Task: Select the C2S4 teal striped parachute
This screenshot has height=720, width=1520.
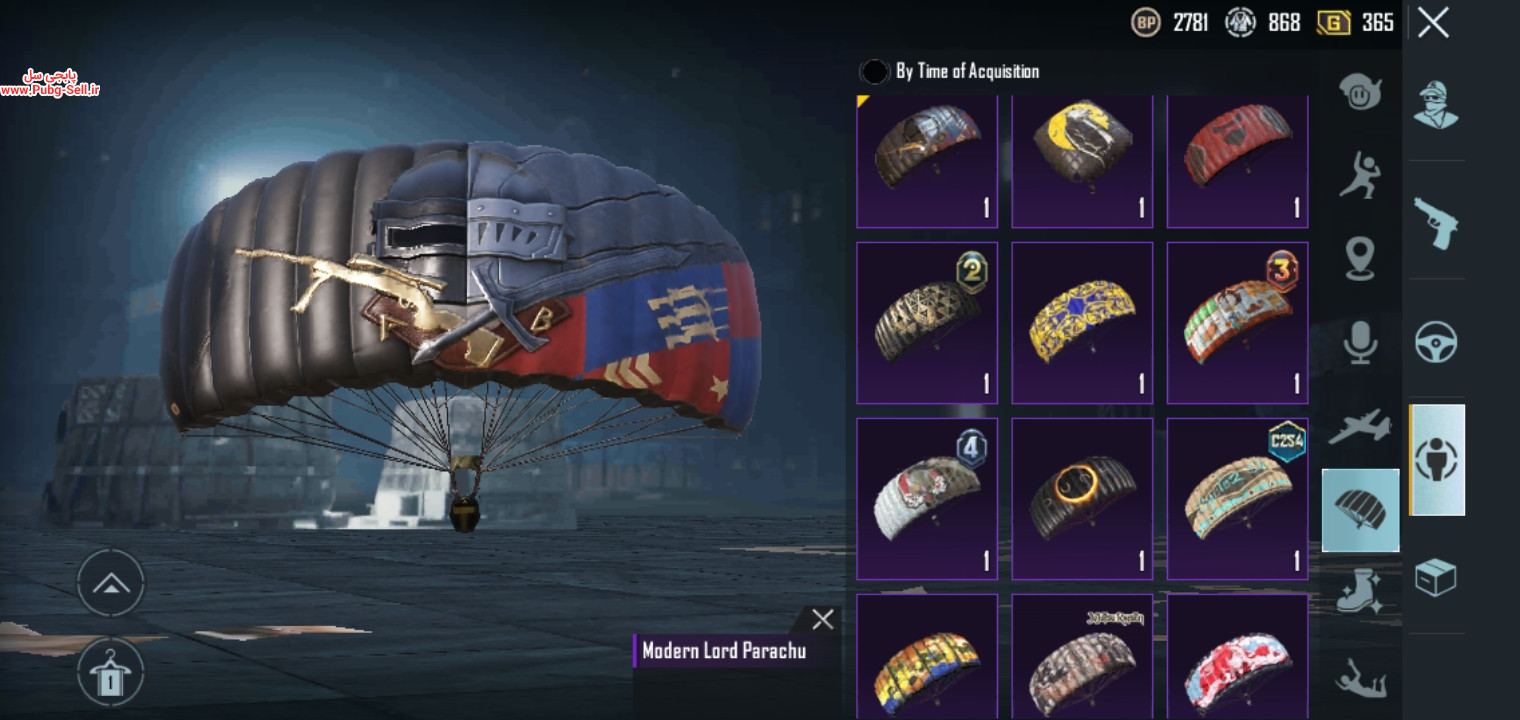Action: coord(1237,498)
